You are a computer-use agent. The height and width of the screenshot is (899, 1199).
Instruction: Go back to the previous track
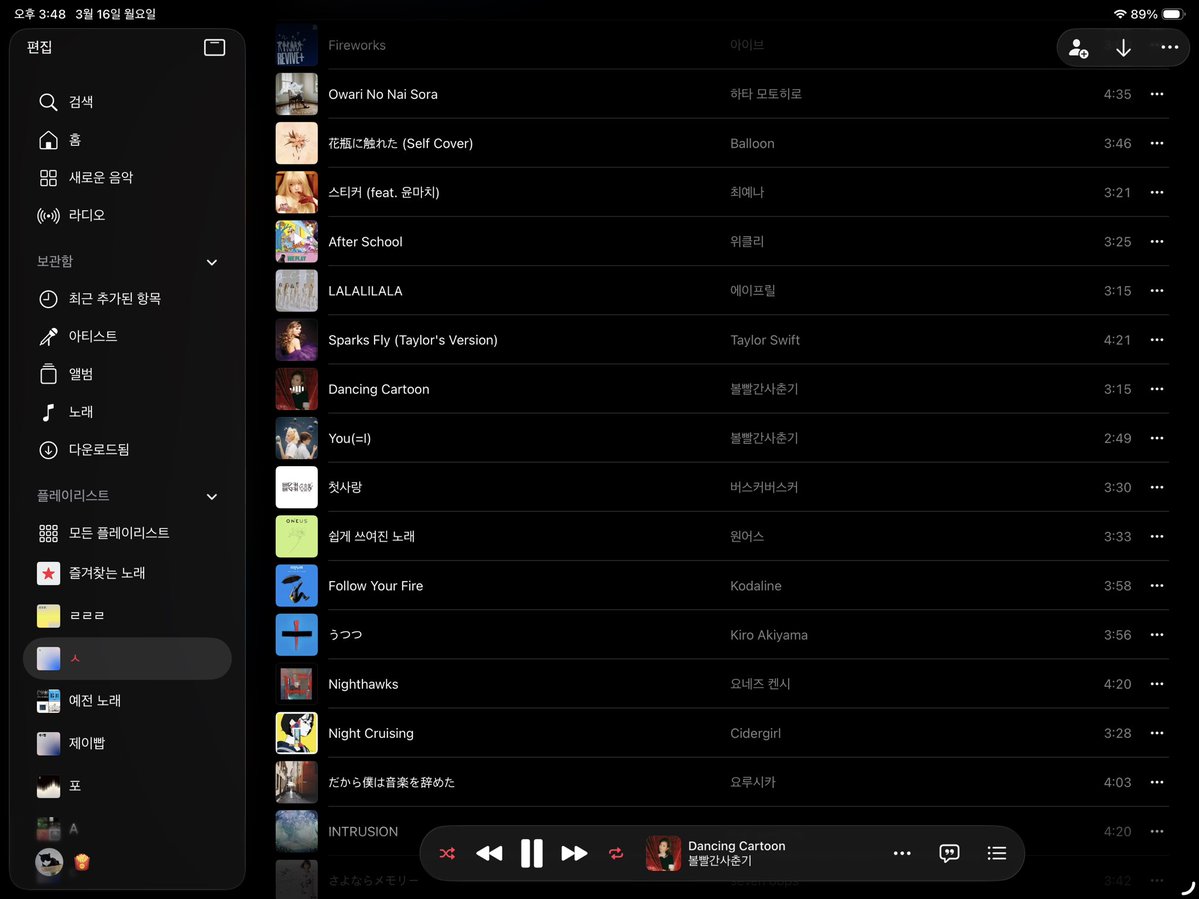pyautogui.click(x=489, y=853)
